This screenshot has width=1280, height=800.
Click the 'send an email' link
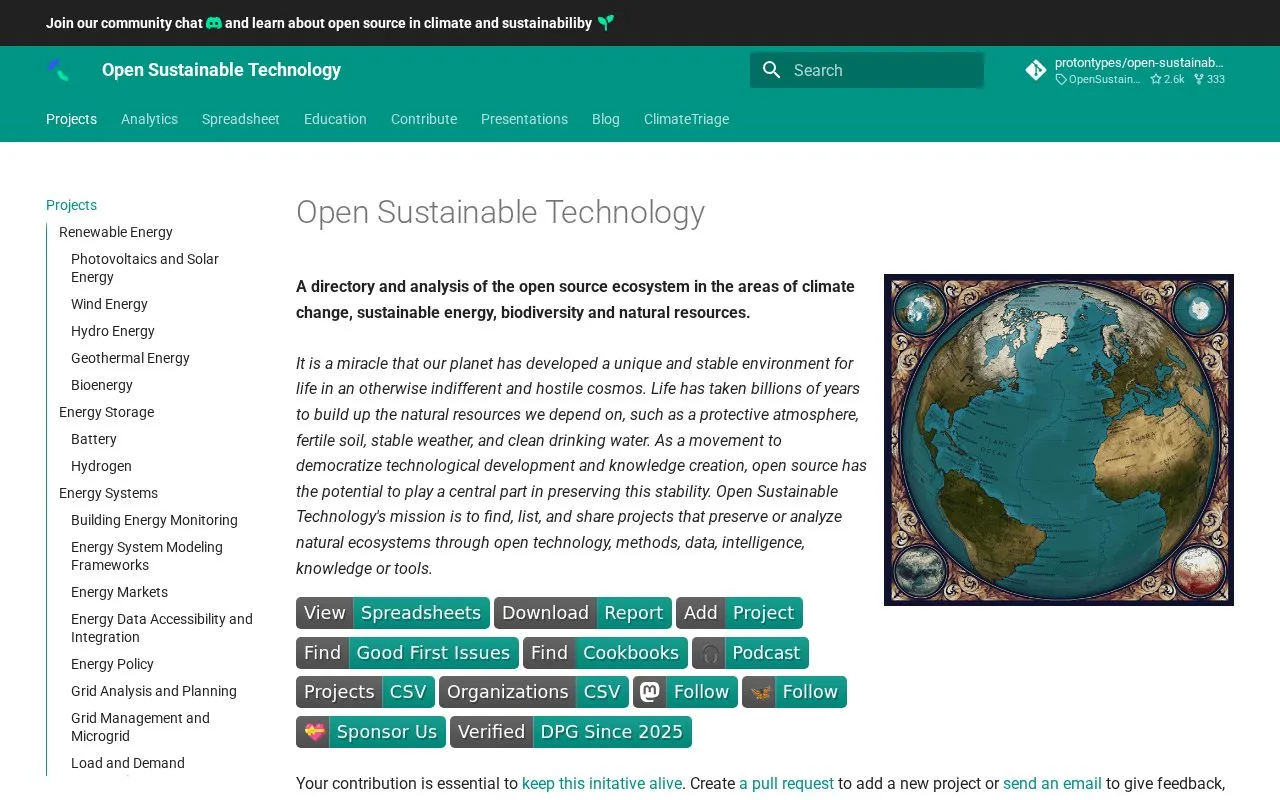click(x=1052, y=783)
